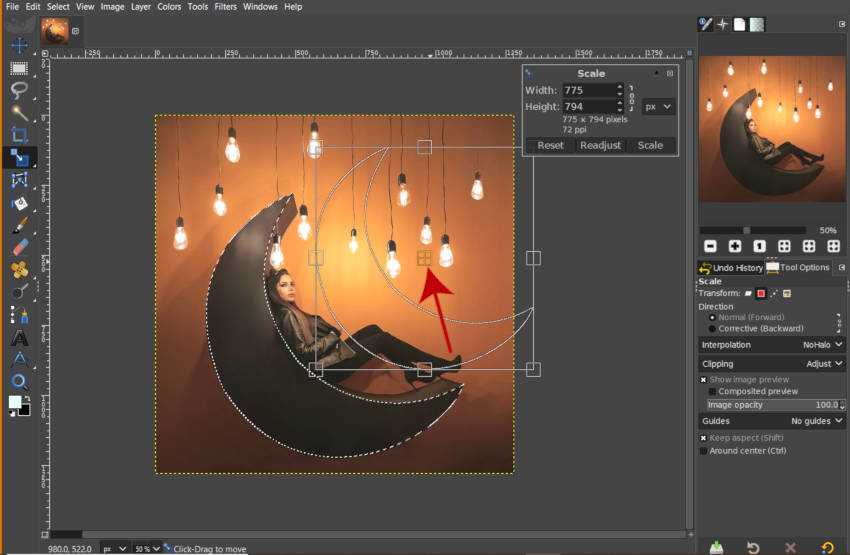The height and width of the screenshot is (555, 850).
Task: Select the Move tool in the toolbox
Action: point(19,47)
